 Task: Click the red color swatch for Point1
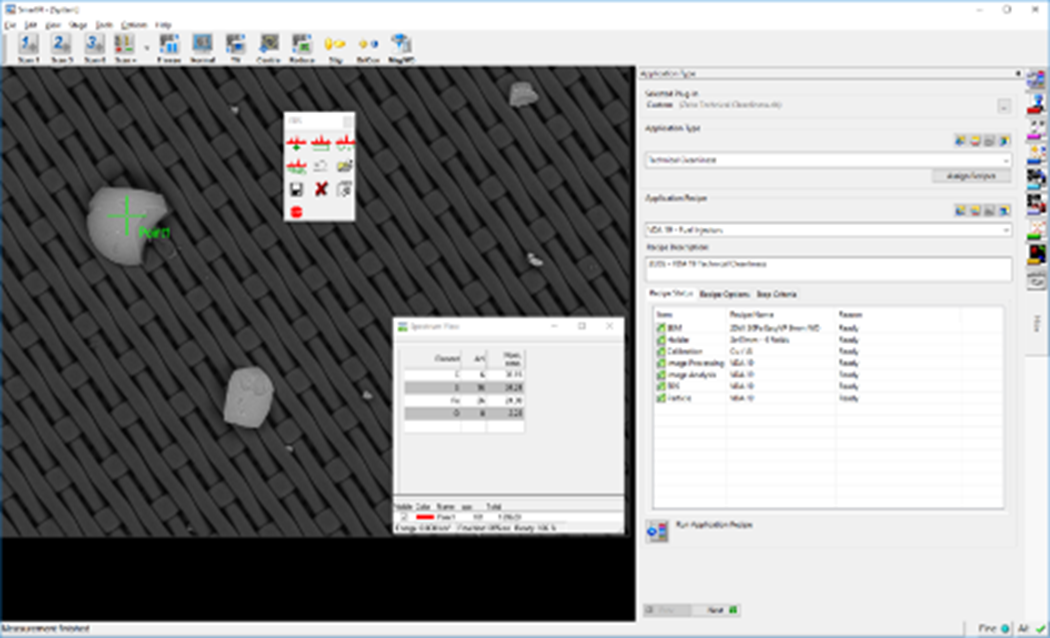coord(425,517)
